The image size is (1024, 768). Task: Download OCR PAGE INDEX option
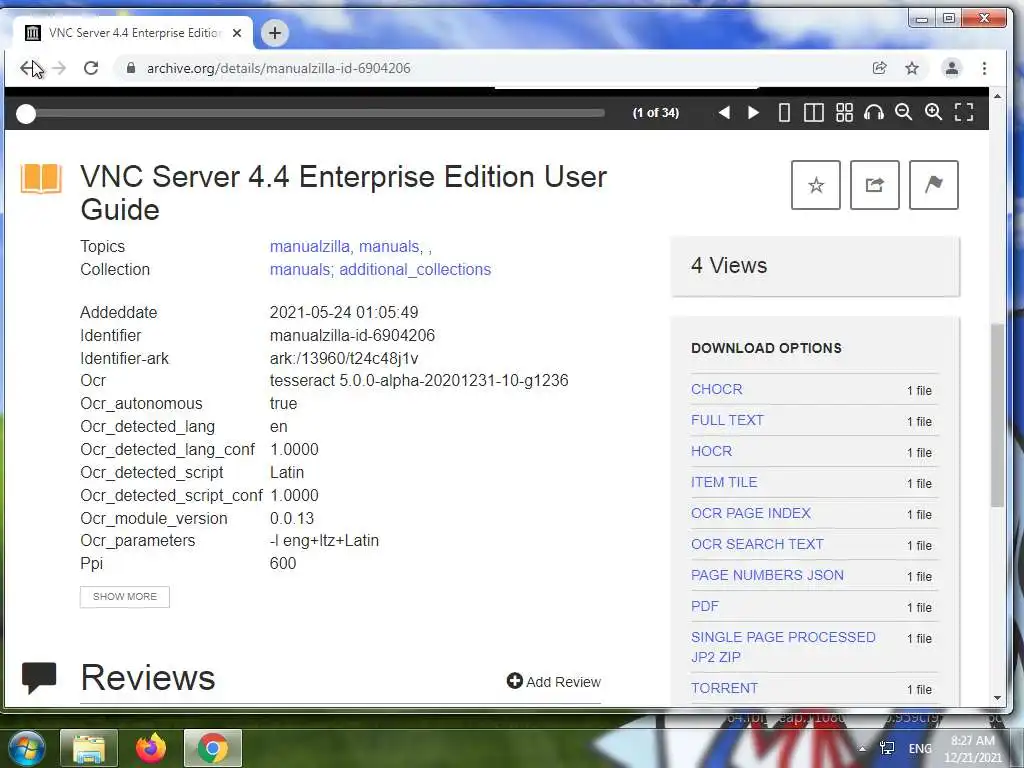(750, 513)
